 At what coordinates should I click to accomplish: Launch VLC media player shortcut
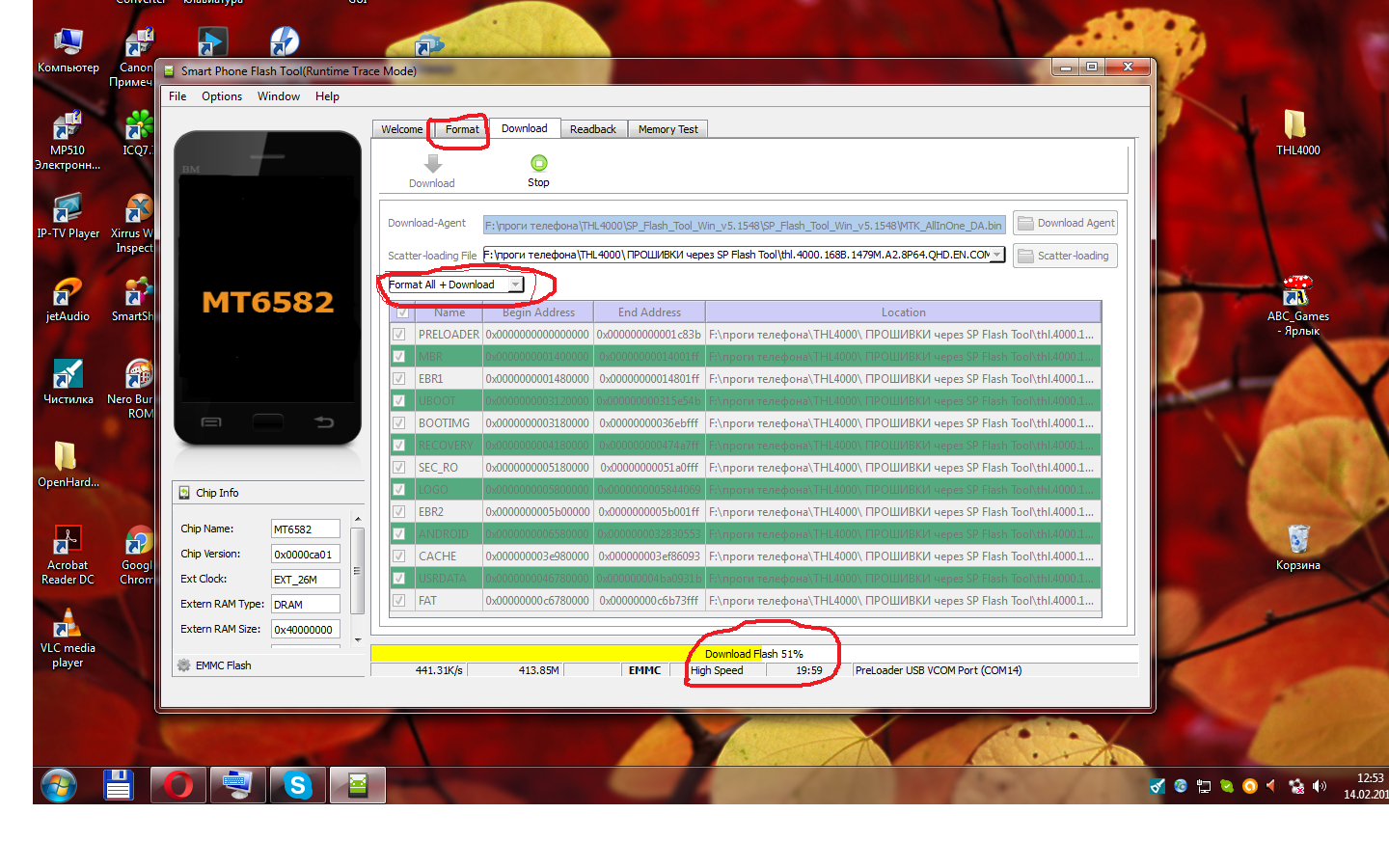pyautogui.click(x=68, y=625)
